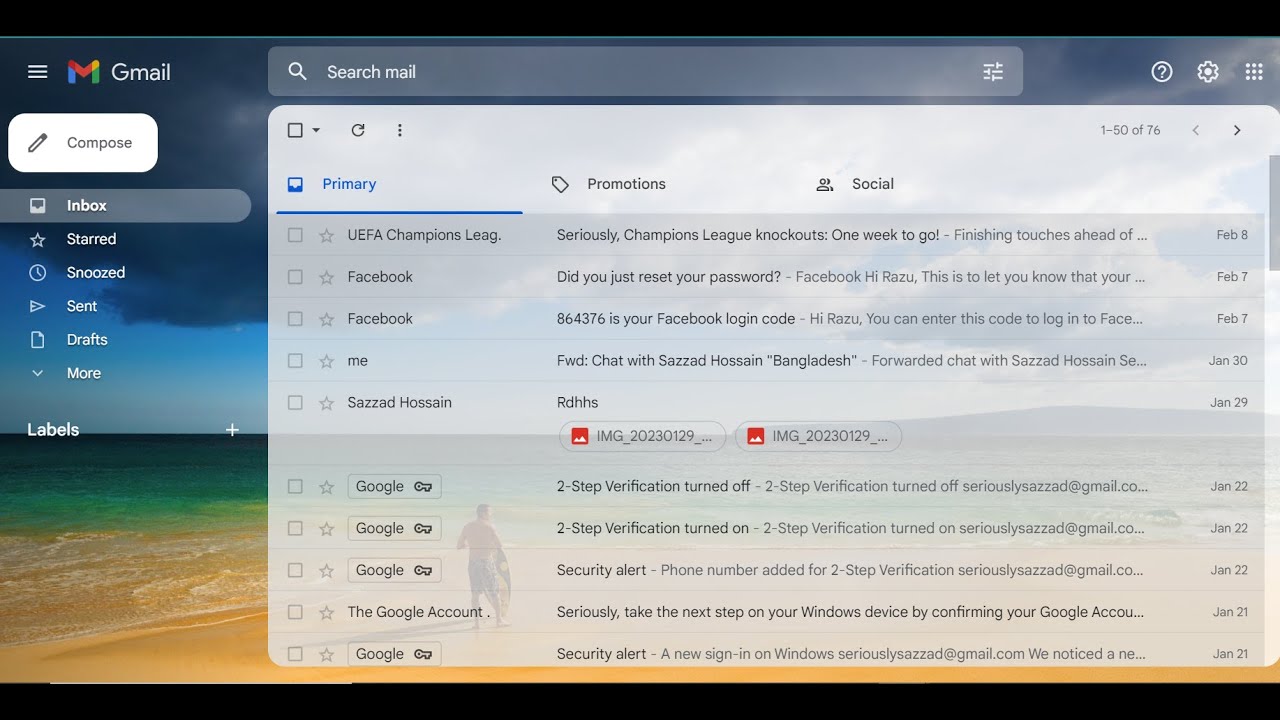
Task: Star the 2-Step Verification turned on email
Action: (x=326, y=529)
